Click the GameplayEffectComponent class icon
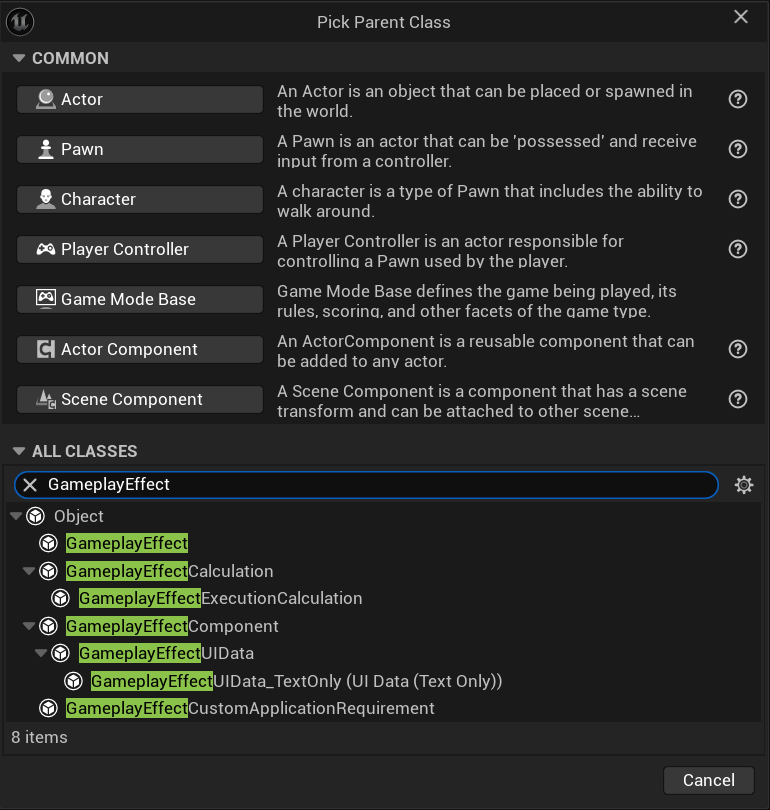 [49, 626]
